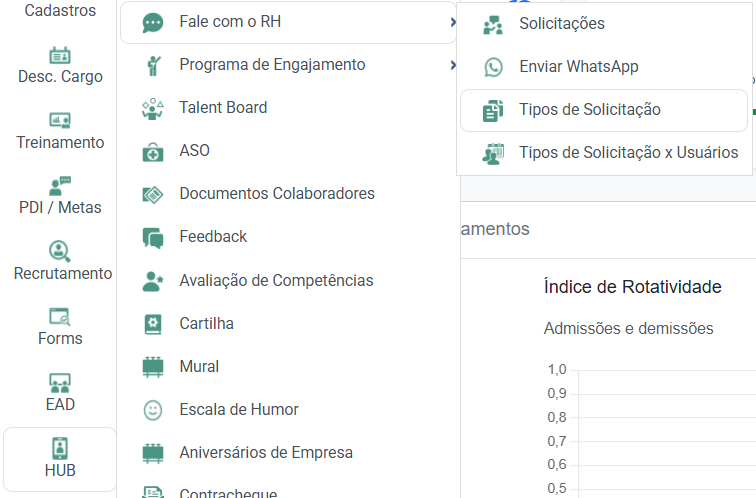Click the Enviar WhatsApp icon
Image resolution: width=756 pixels, height=498 pixels.
(x=493, y=67)
